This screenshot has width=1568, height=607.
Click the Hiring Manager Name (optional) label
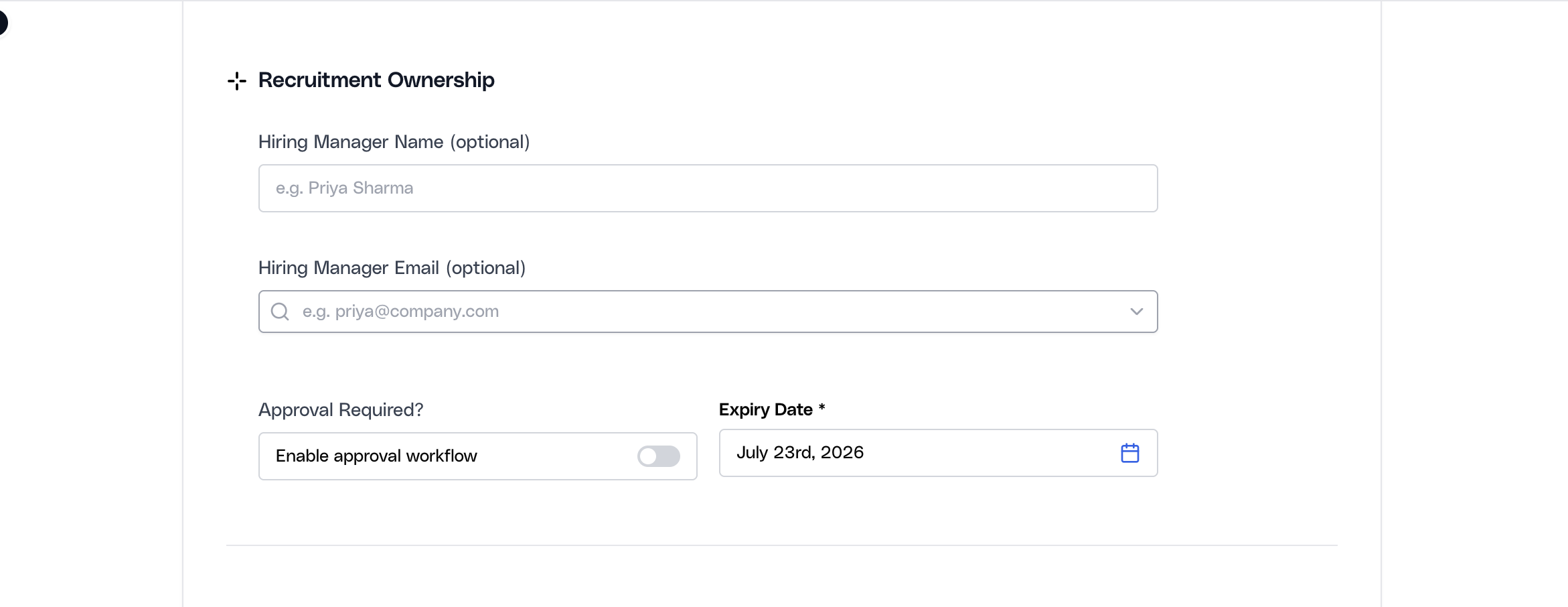click(x=394, y=142)
